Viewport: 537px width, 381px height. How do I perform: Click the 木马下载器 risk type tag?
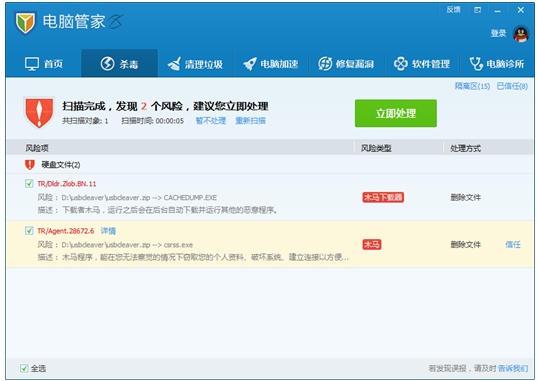(383, 197)
